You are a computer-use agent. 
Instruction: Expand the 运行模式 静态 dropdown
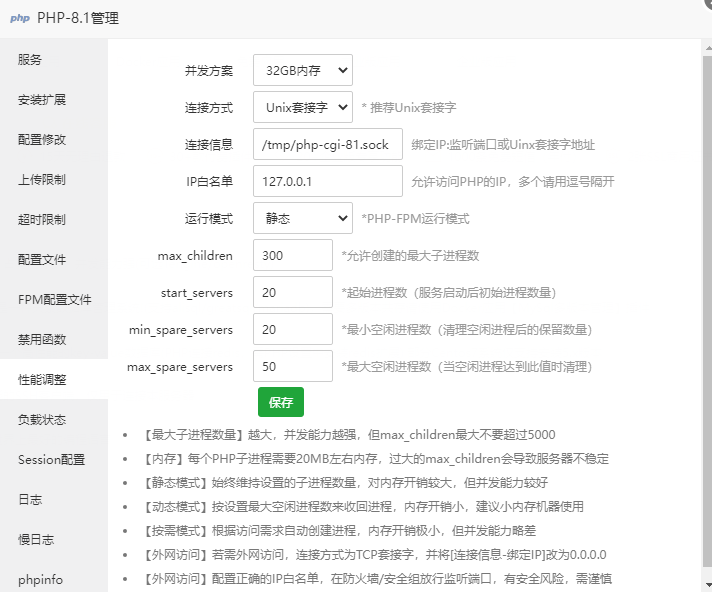click(303, 218)
